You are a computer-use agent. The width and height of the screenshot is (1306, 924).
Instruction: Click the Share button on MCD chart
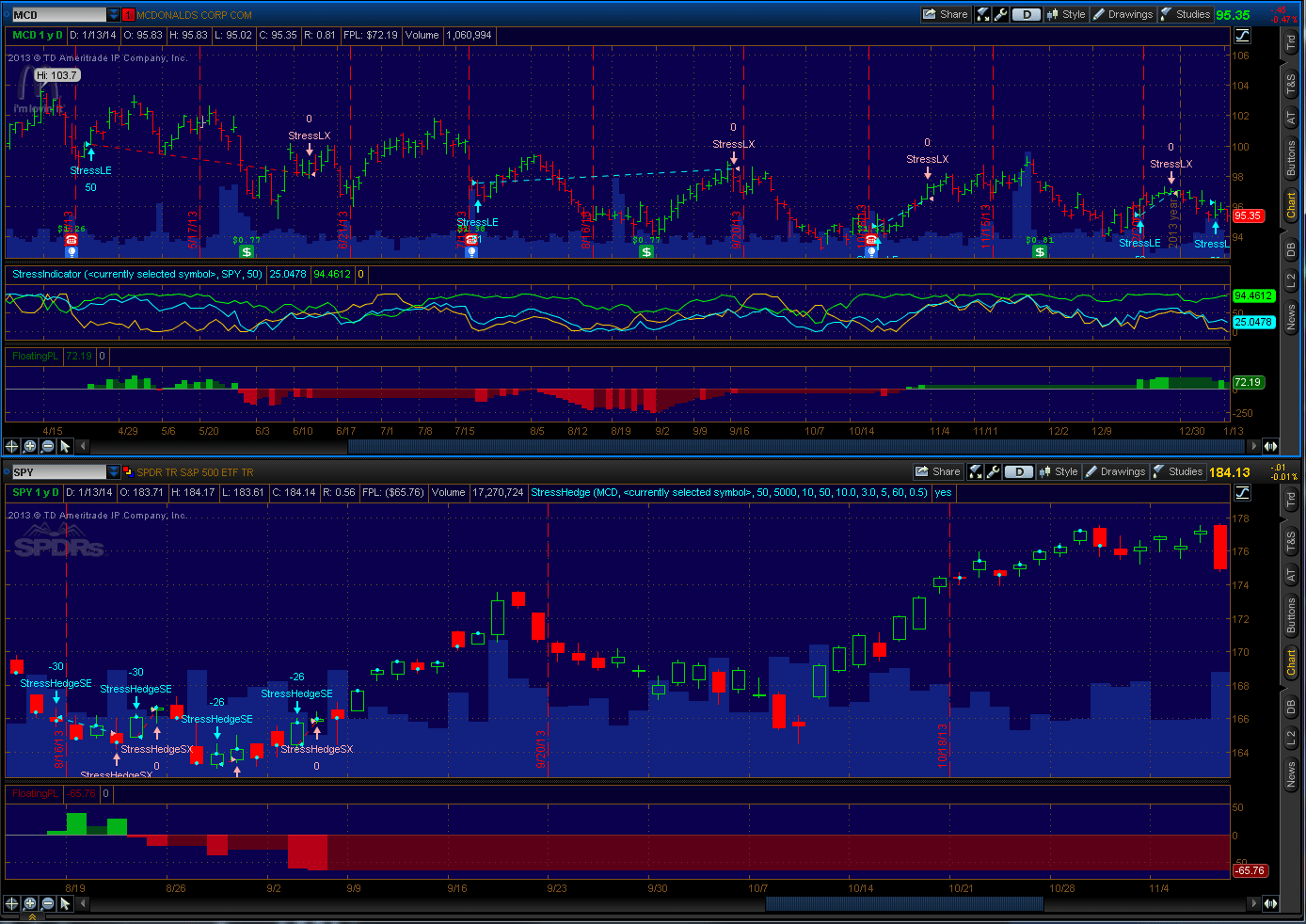(x=946, y=14)
